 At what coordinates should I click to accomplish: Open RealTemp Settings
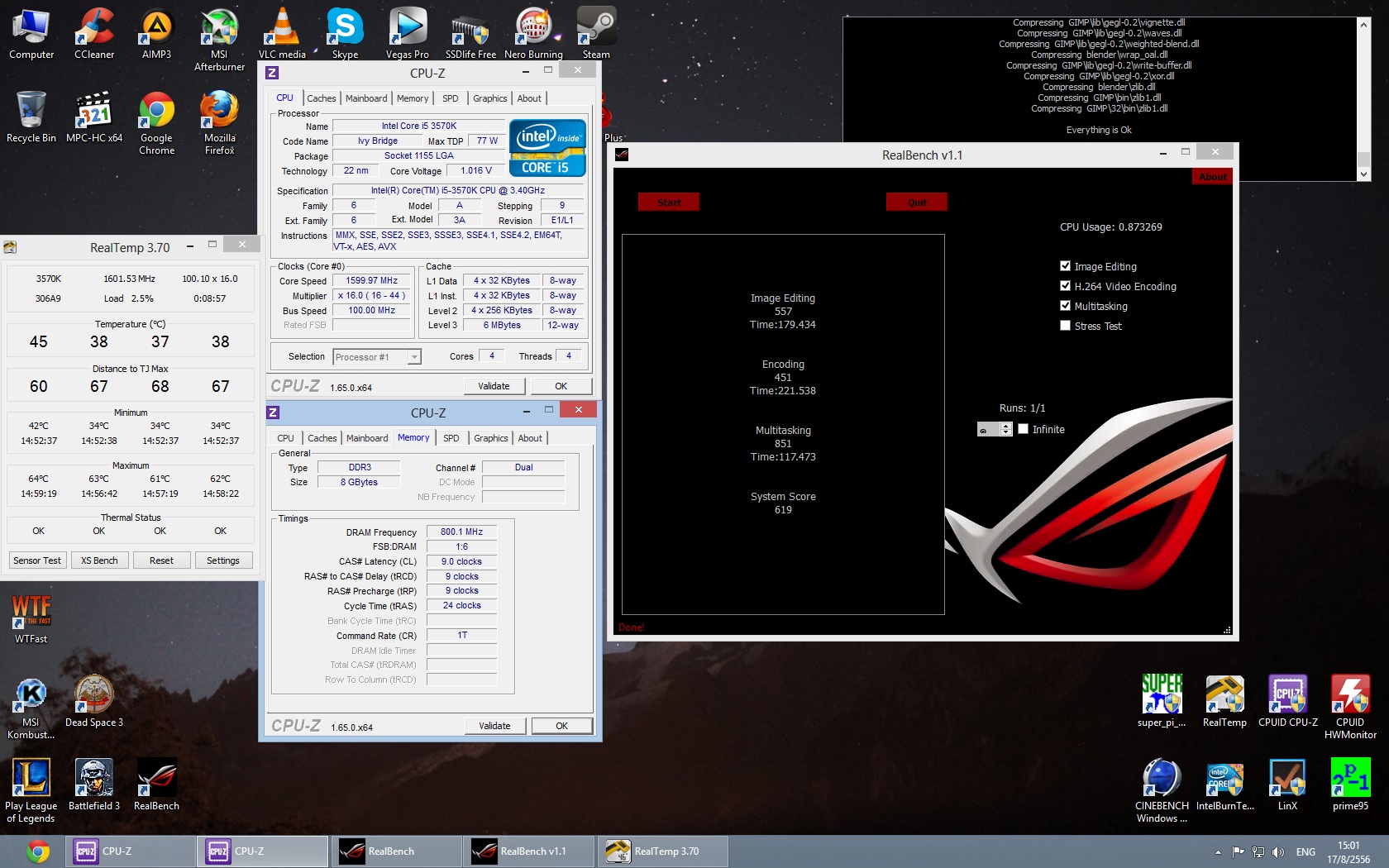point(223,560)
